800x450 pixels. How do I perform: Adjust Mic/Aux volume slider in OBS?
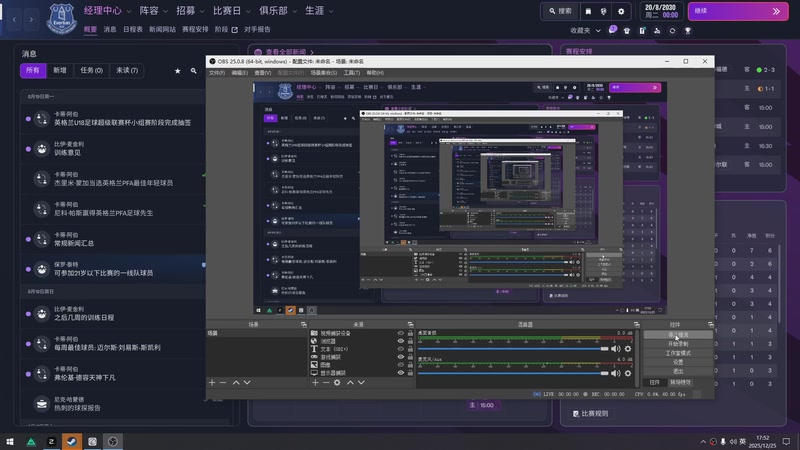(x=513, y=373)
